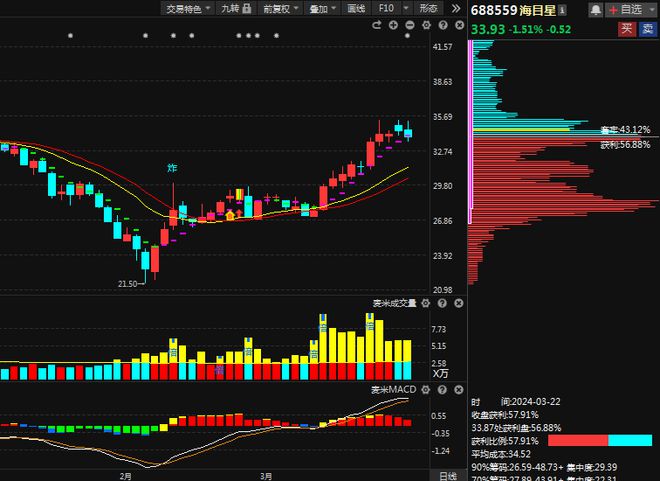
Task: Open help icon for 麦米MACD
Action: tap(442, 390)
